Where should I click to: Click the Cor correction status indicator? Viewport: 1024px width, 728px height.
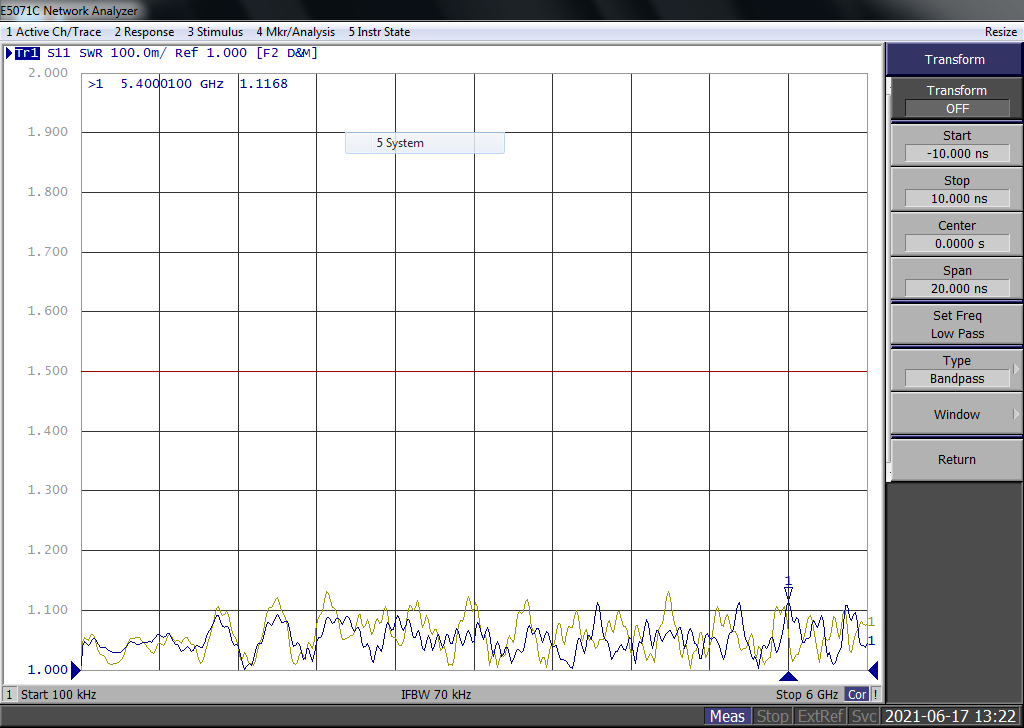pos(857,695)
